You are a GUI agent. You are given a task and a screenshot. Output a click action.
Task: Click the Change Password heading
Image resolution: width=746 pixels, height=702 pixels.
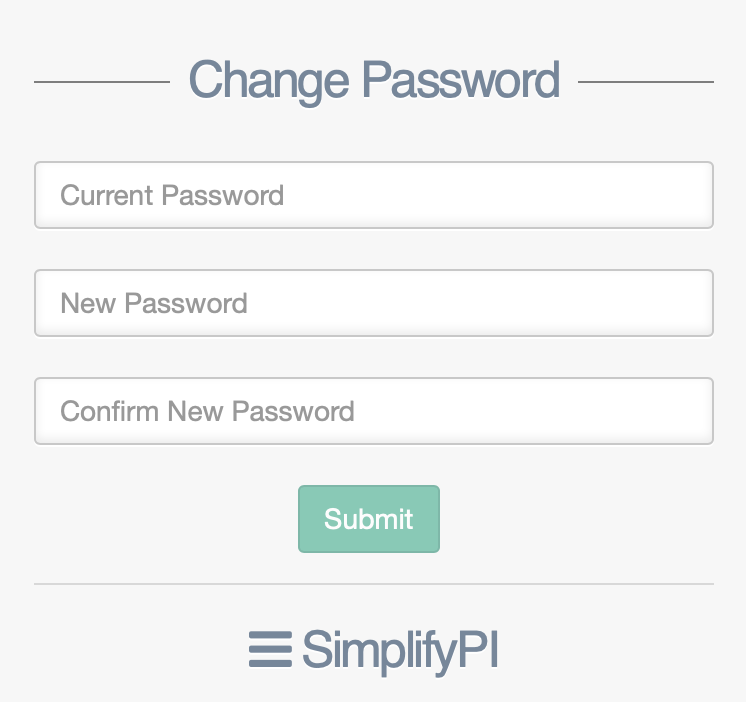click(x=374, y=81)
